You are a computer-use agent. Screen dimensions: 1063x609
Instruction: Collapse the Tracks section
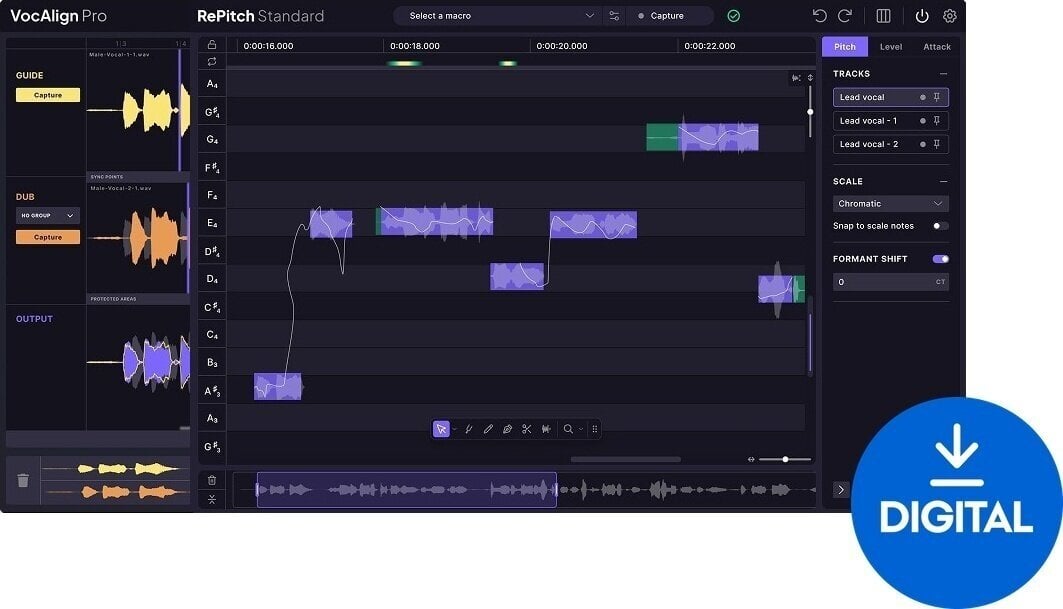tap(943, 73)
